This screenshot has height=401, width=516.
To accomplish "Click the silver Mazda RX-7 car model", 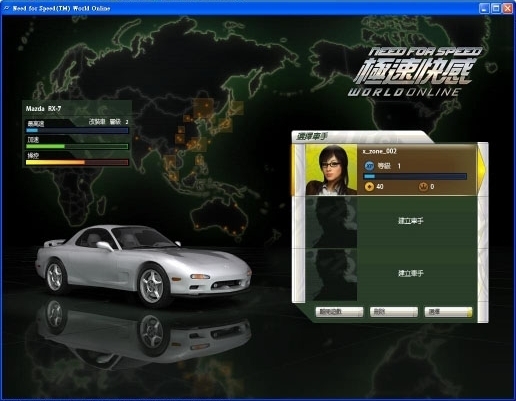I will (x=143, y=265).
